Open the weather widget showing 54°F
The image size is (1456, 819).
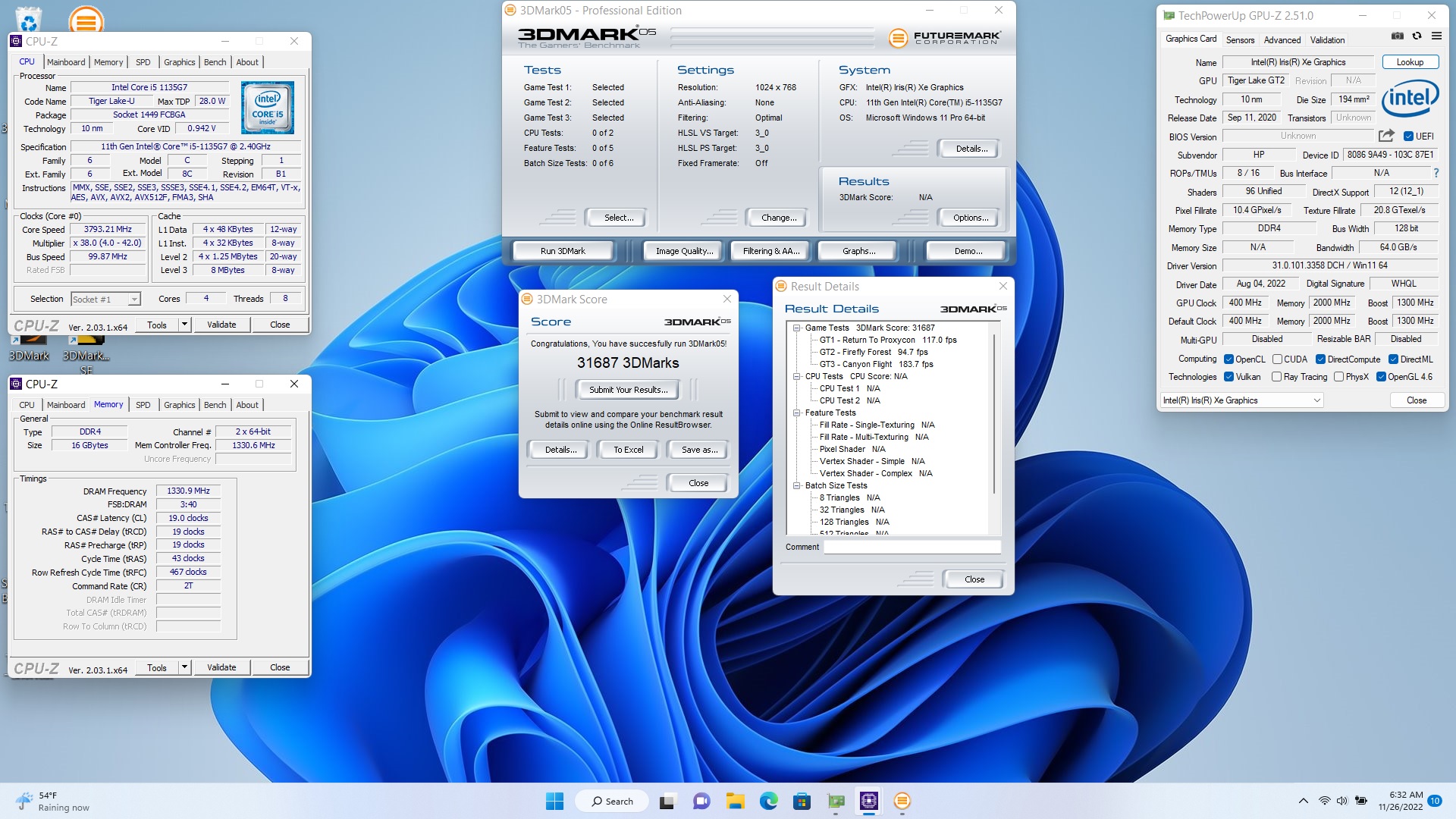pyautogui.click(x=53, y=801)
